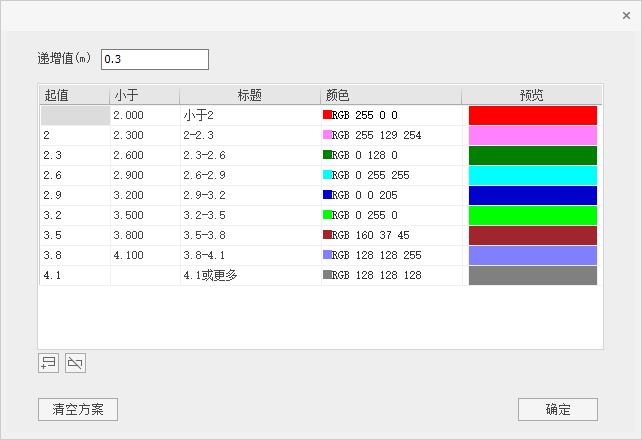Click the cyan preview bar for 2.6-2.9
The image size is (642, 440).
click(532, 175)
